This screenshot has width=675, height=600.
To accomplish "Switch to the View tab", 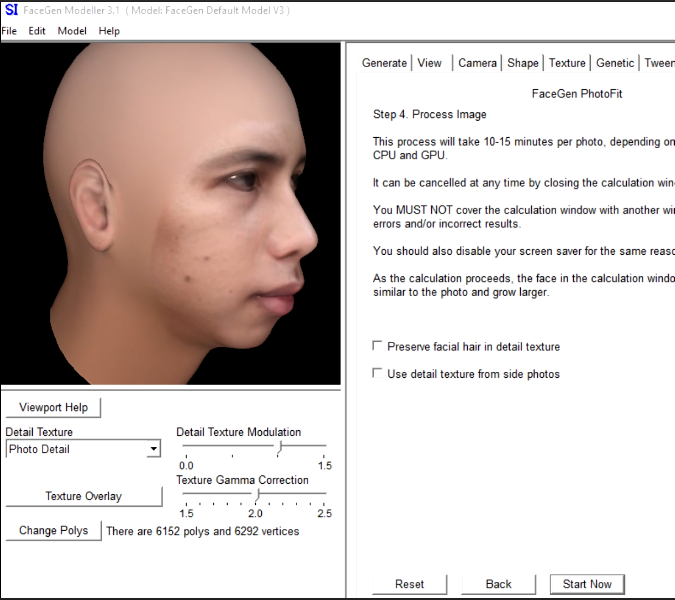I will click(x=430, y=63).
